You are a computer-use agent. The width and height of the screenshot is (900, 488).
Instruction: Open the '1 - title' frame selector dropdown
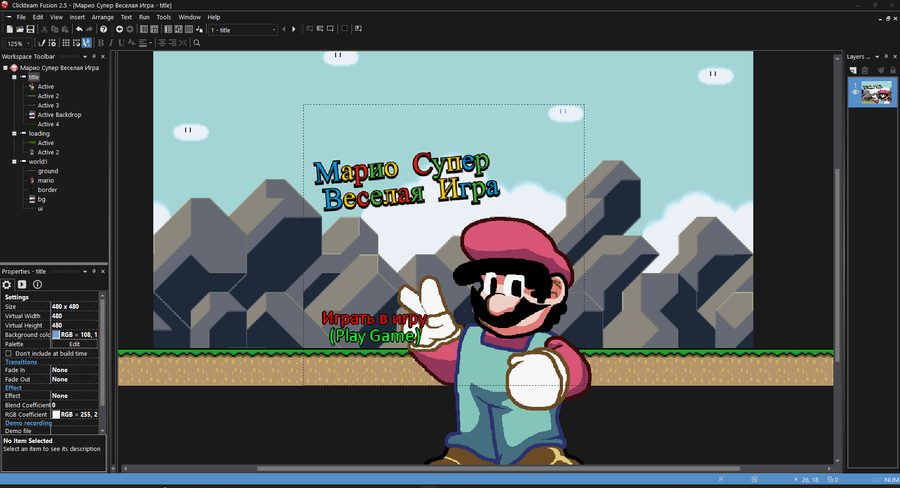[x=274, y=30]
